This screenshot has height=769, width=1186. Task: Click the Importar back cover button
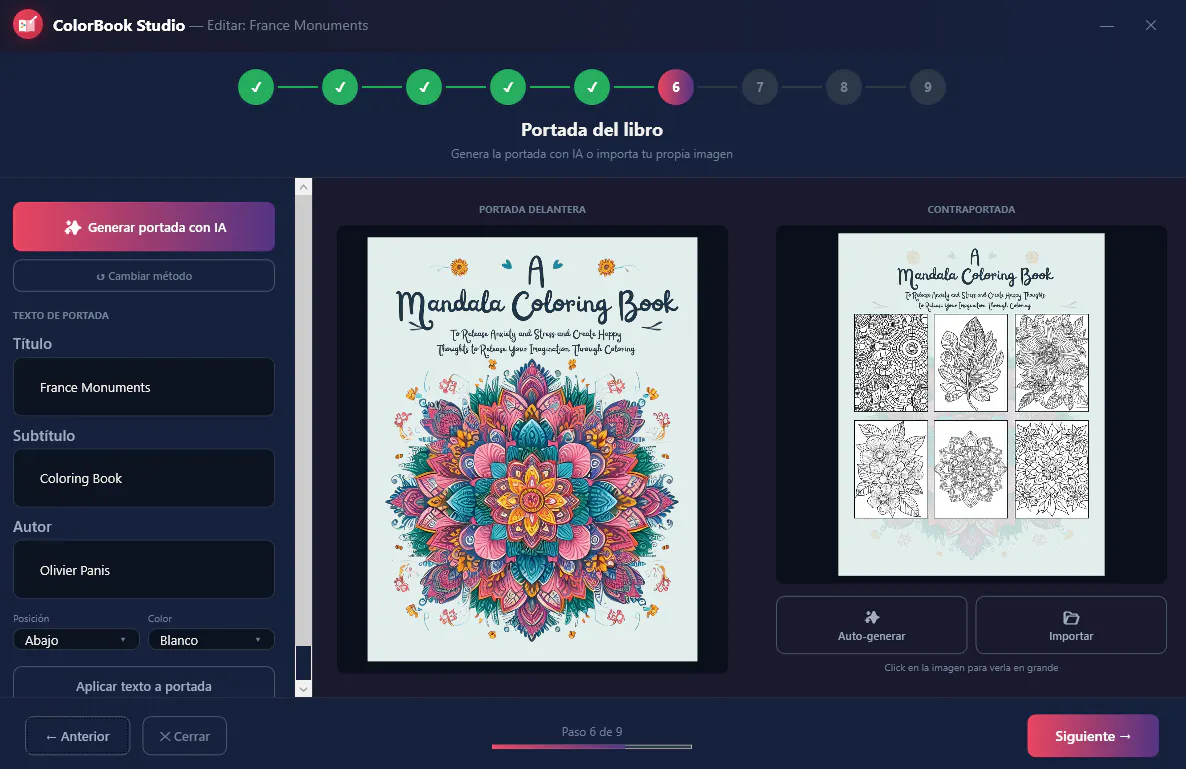pyautogui.click(x=1071, y=625)
